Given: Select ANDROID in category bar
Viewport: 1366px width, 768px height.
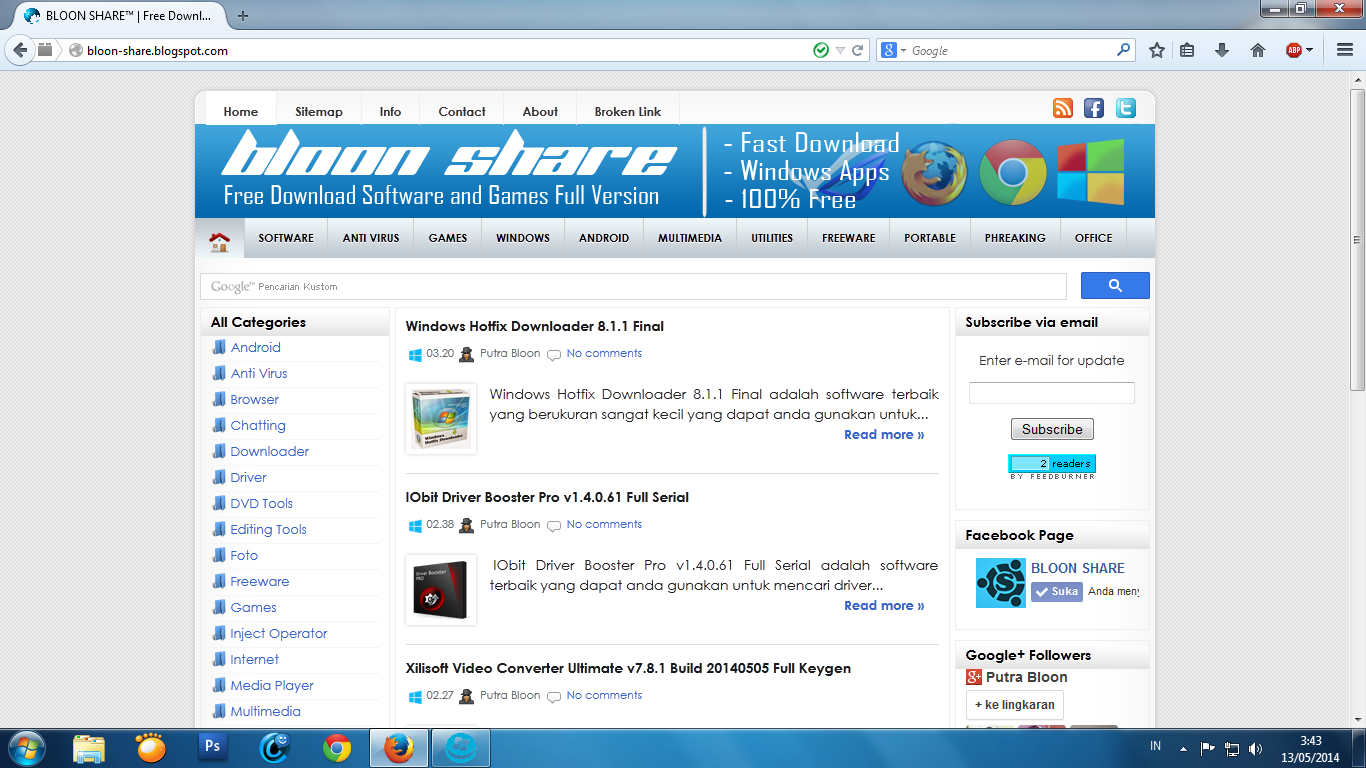Looking at the screenshot, I should (604, 238).
